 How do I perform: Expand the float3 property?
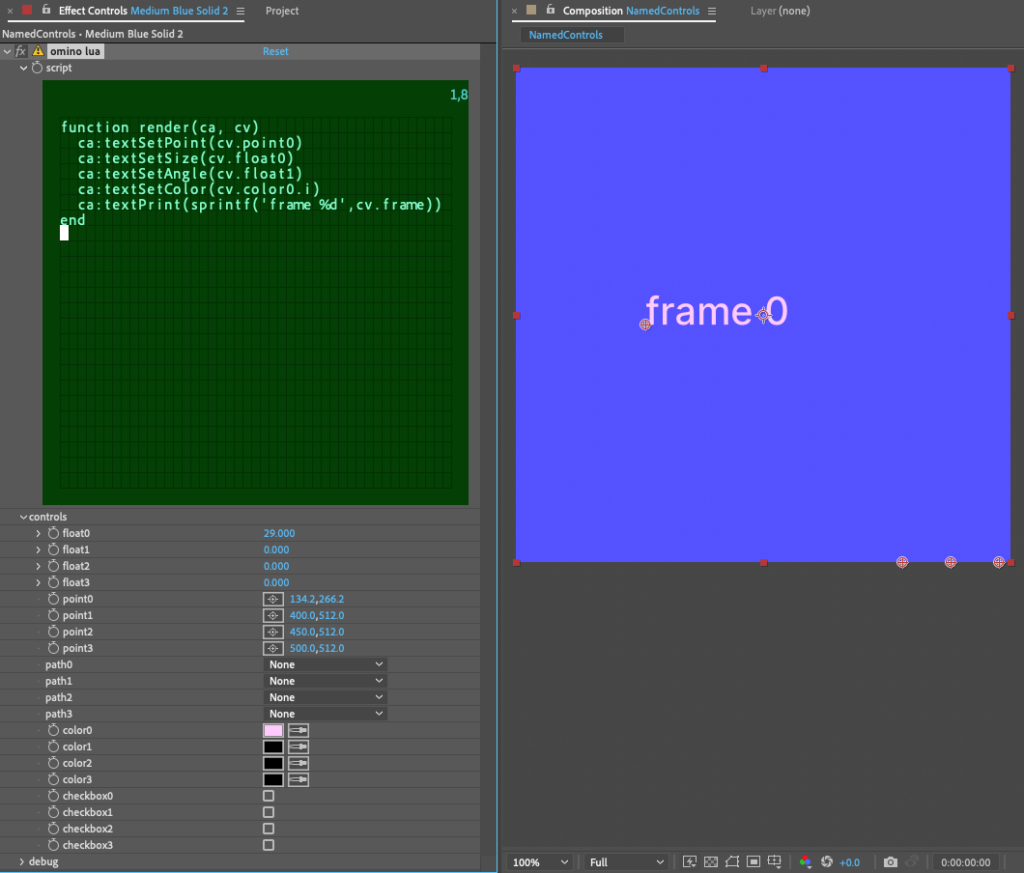38,582
